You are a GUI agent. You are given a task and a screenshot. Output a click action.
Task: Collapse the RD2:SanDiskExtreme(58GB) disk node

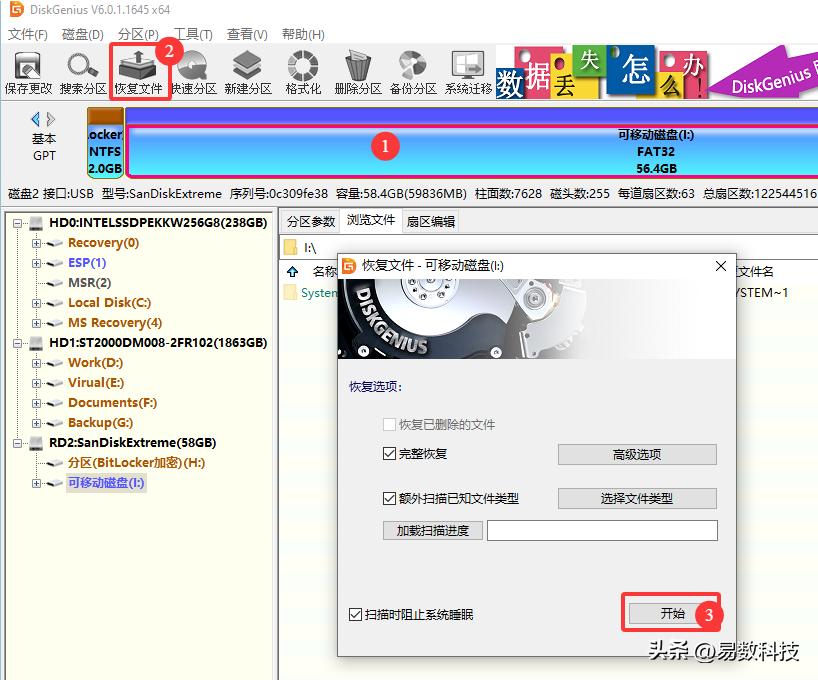click(x=18, y=443)
